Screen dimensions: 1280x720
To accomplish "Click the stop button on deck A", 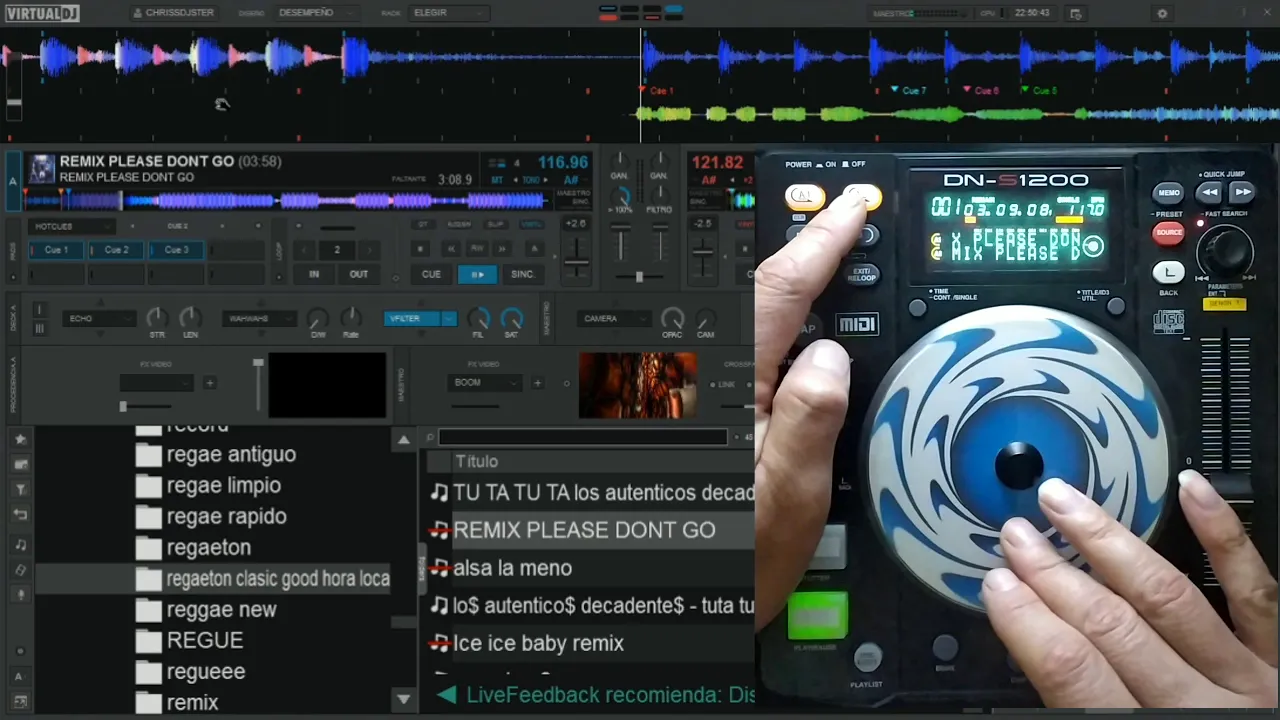I will [x=422, y=248].
